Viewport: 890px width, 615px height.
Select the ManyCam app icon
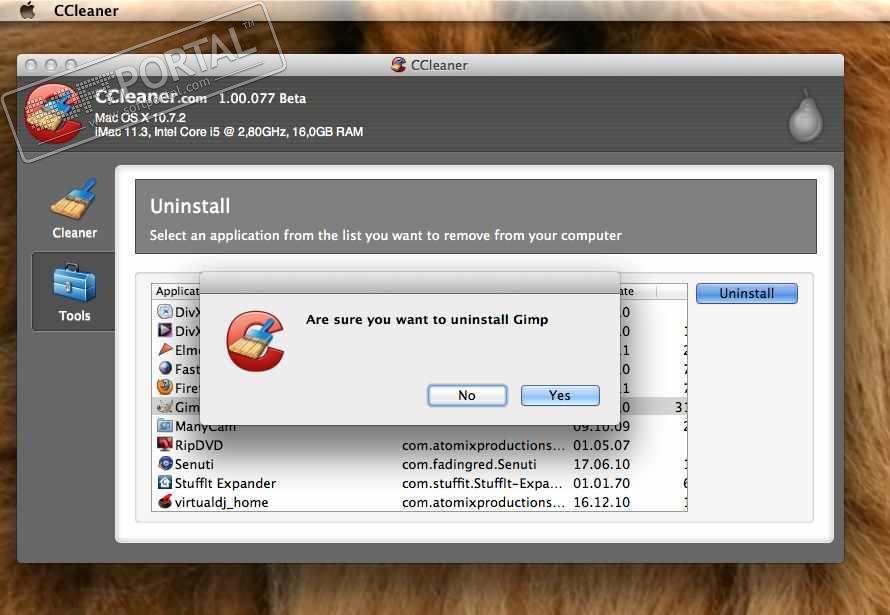pyautogui.click(x=165, y=426)
